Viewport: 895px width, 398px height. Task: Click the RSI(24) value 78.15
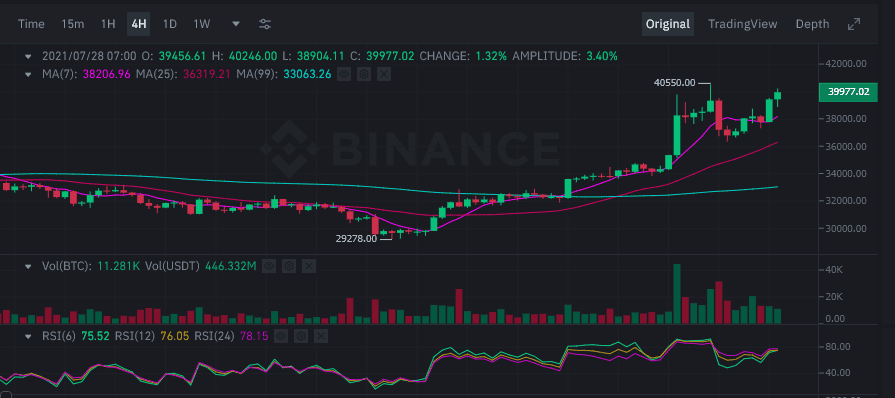(254, 336)
